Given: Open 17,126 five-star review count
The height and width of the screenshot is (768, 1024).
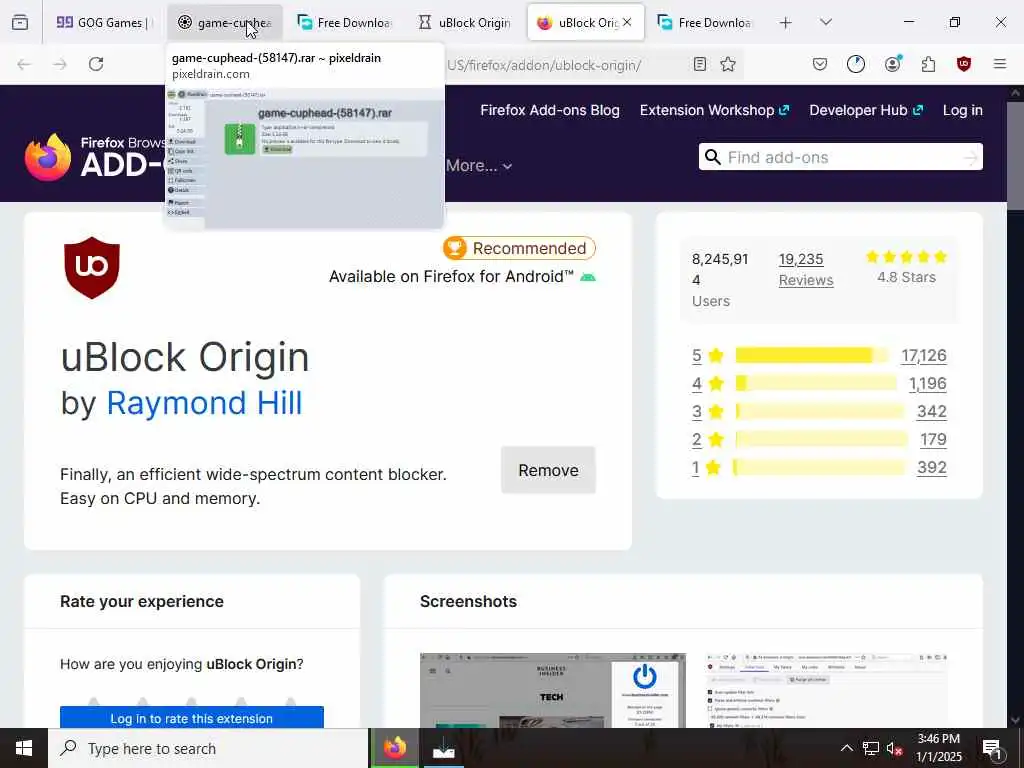Looking at the screenshot, I should tap(923, 355).
